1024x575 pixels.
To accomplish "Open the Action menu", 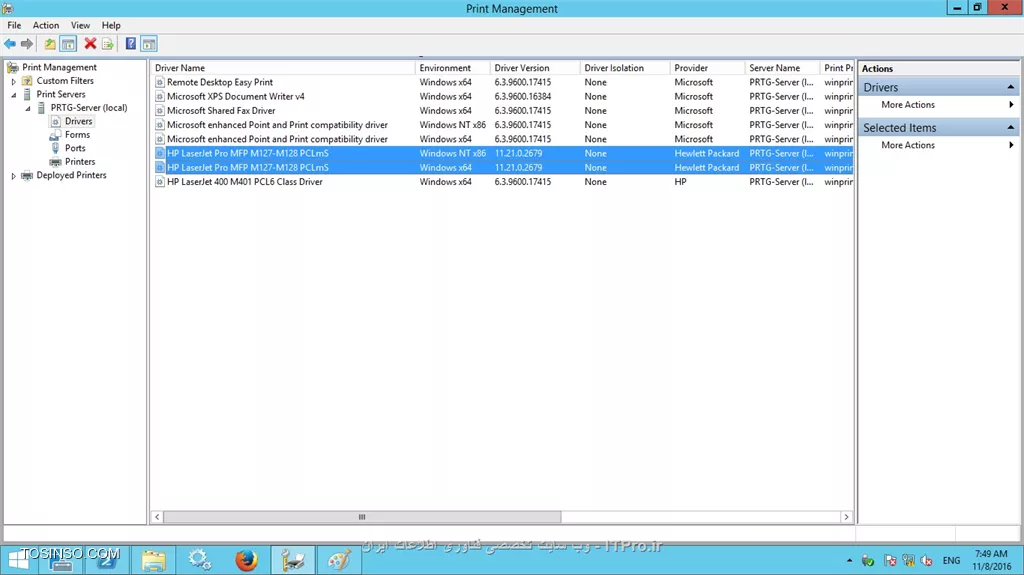I will click(46, 25).
